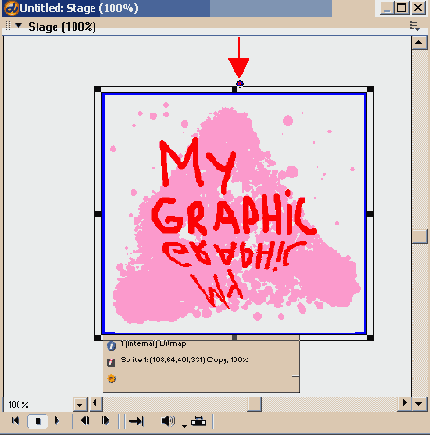Click the Stage panel gripper handle

(x=8, y=26)
